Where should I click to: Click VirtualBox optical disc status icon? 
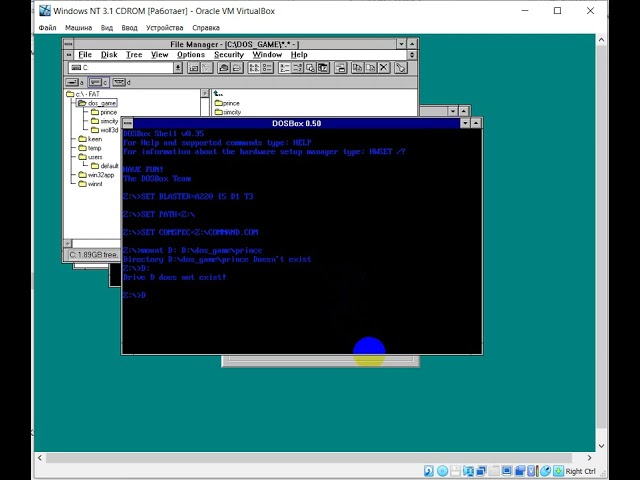tap(442, 471)
